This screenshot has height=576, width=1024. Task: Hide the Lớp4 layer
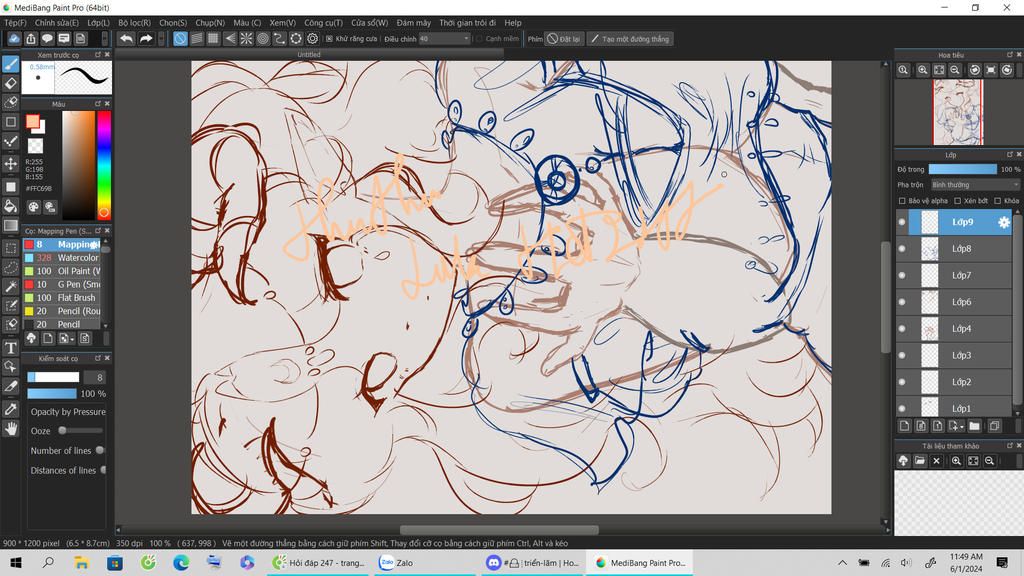902,328
